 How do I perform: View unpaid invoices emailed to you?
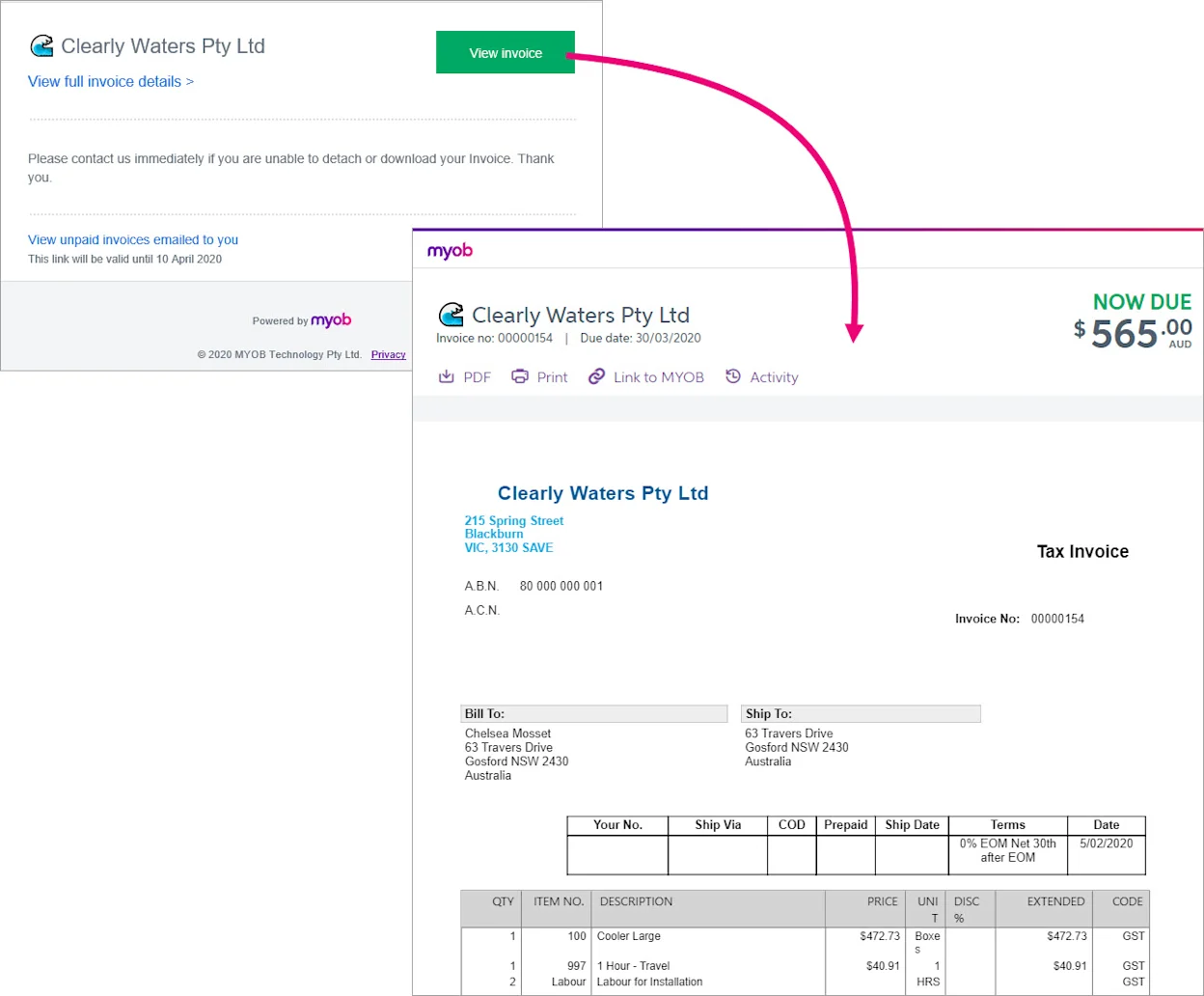coord(132,239)
